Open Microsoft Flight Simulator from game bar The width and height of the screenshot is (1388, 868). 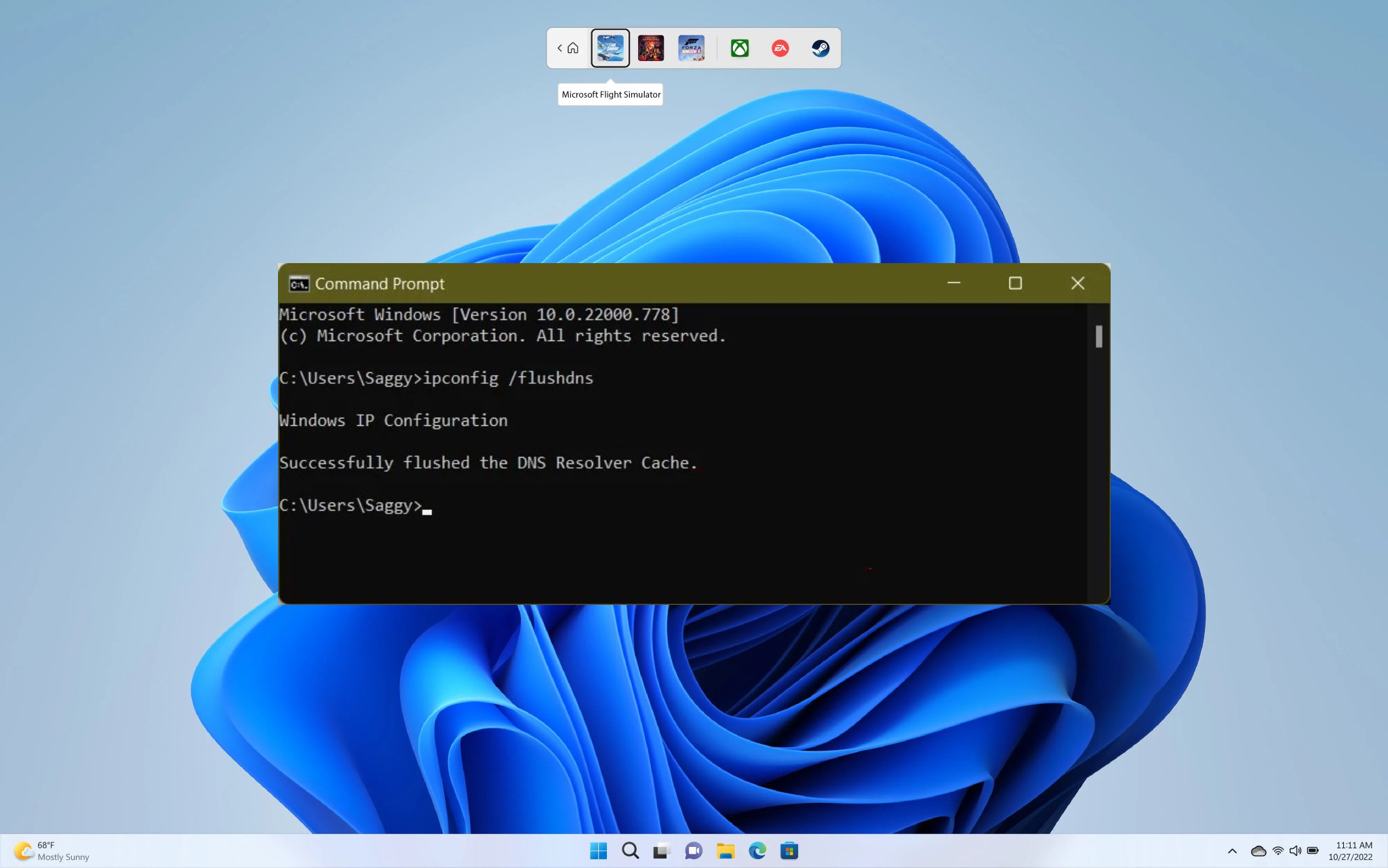tap(610, 48)
